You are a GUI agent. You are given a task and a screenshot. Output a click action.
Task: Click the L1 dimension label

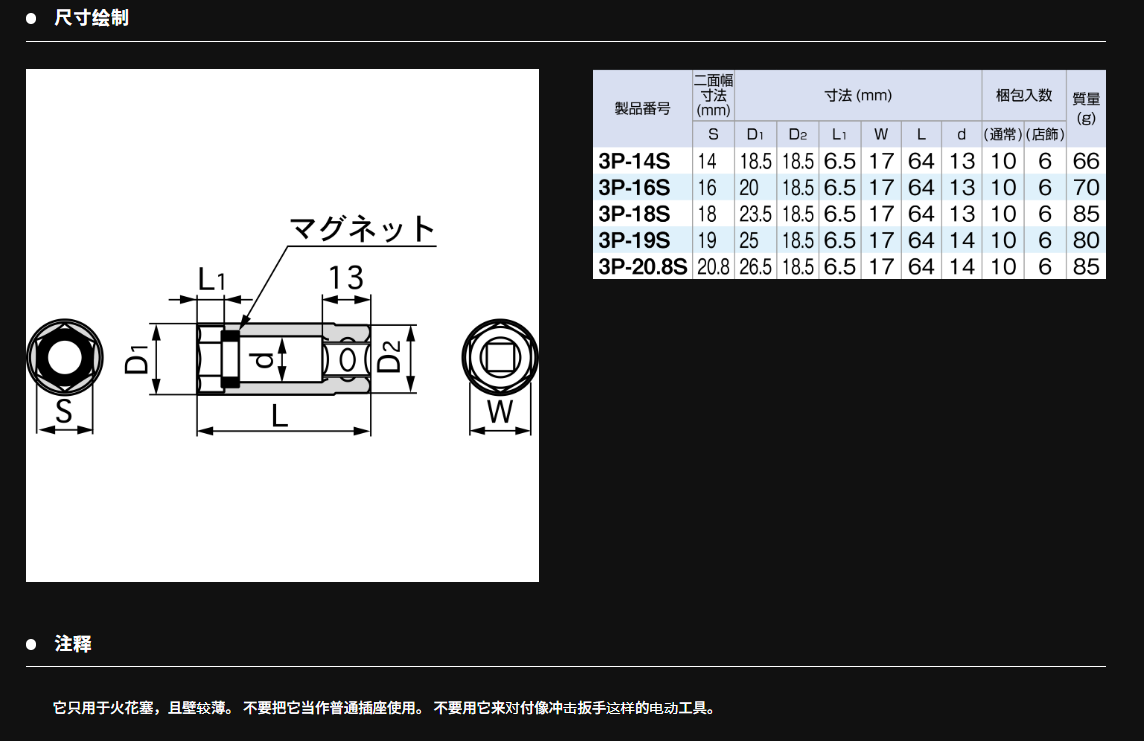(212, 279)
